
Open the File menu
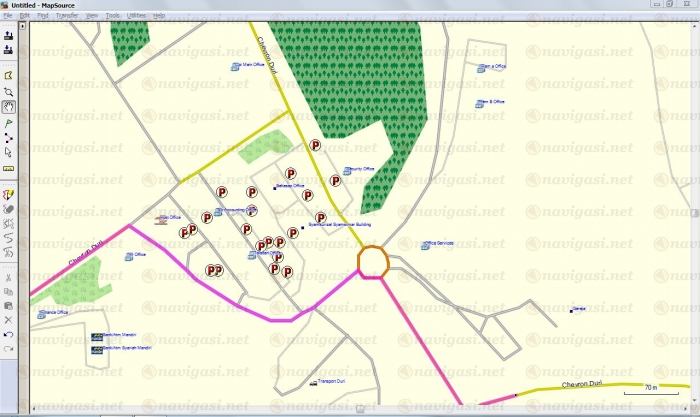tap(9, 16)
